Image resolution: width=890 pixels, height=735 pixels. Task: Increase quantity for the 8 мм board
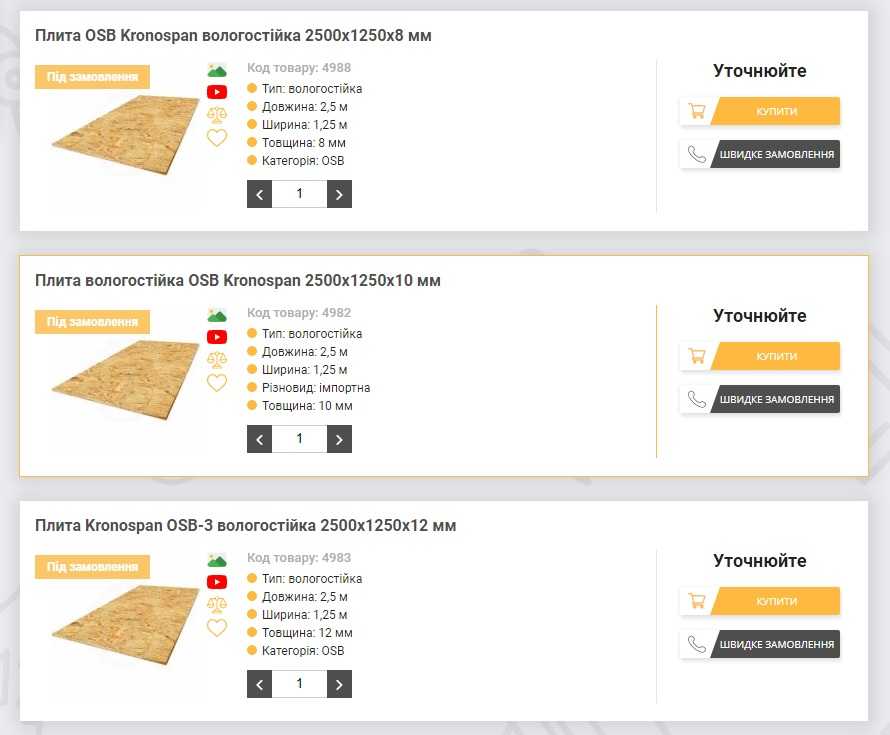339,194
